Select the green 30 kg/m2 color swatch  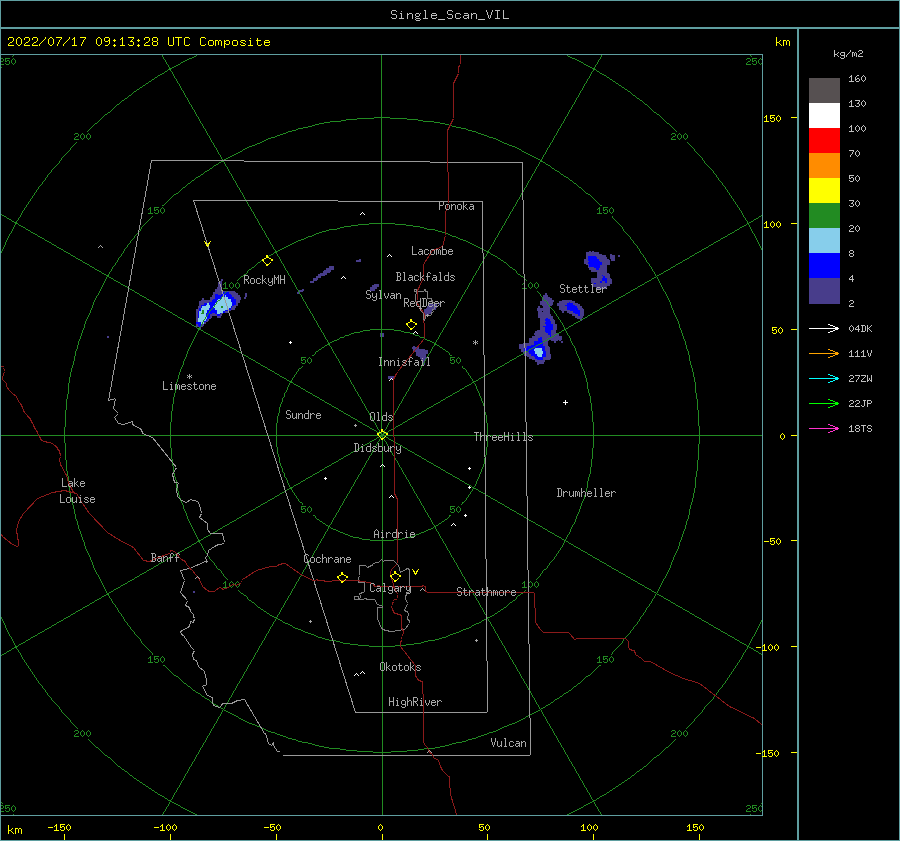[824, 216]
